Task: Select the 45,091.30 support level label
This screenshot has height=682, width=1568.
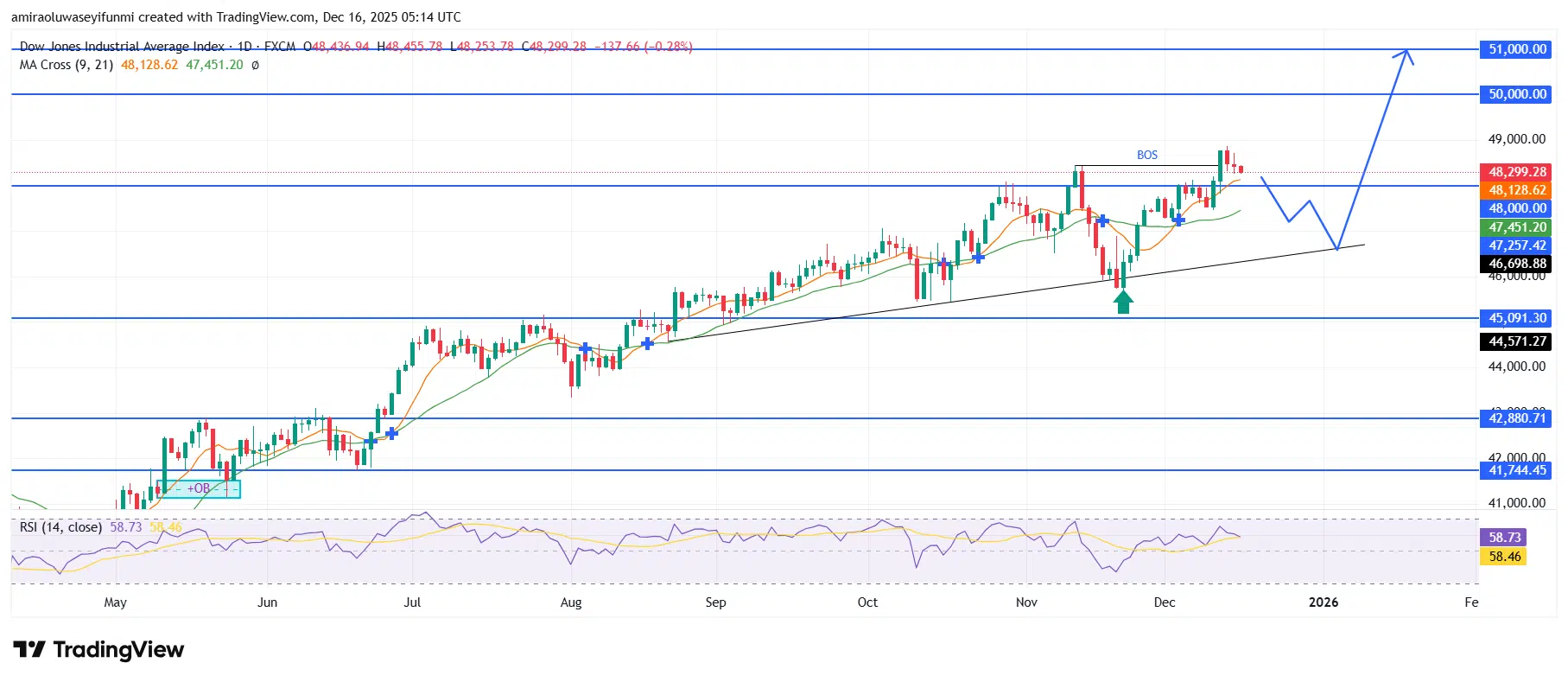Action: (1517, 318)
